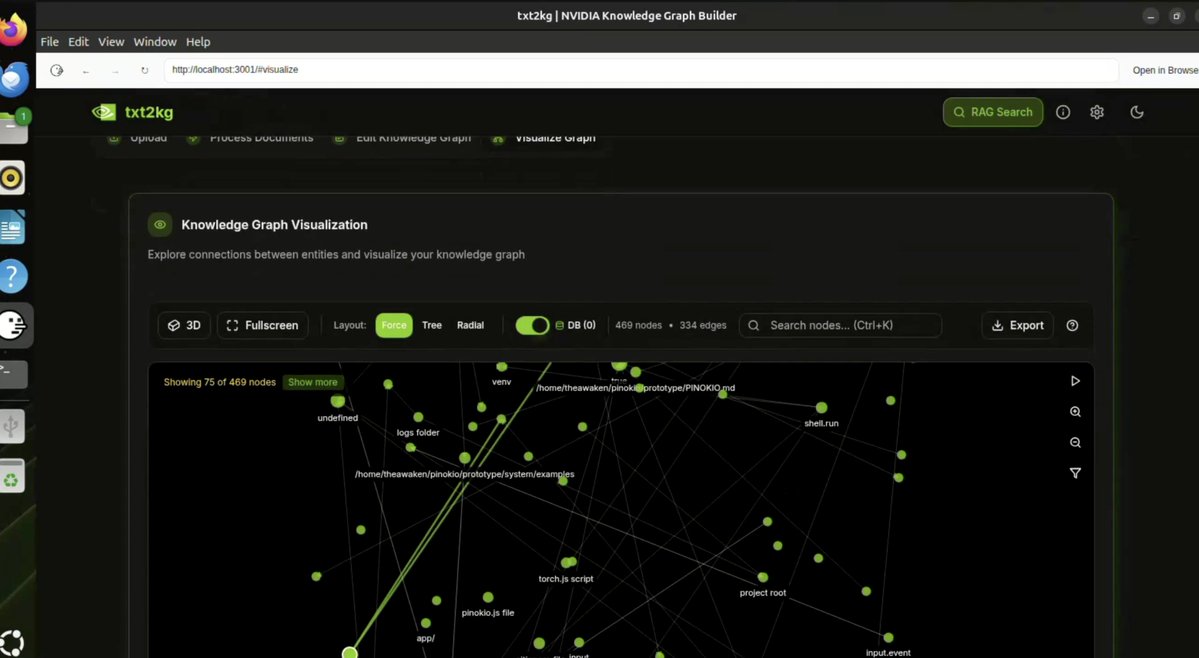This screenshot has width=1199, height=658.
Task: Select the project root node
Action: pos(762,577)
